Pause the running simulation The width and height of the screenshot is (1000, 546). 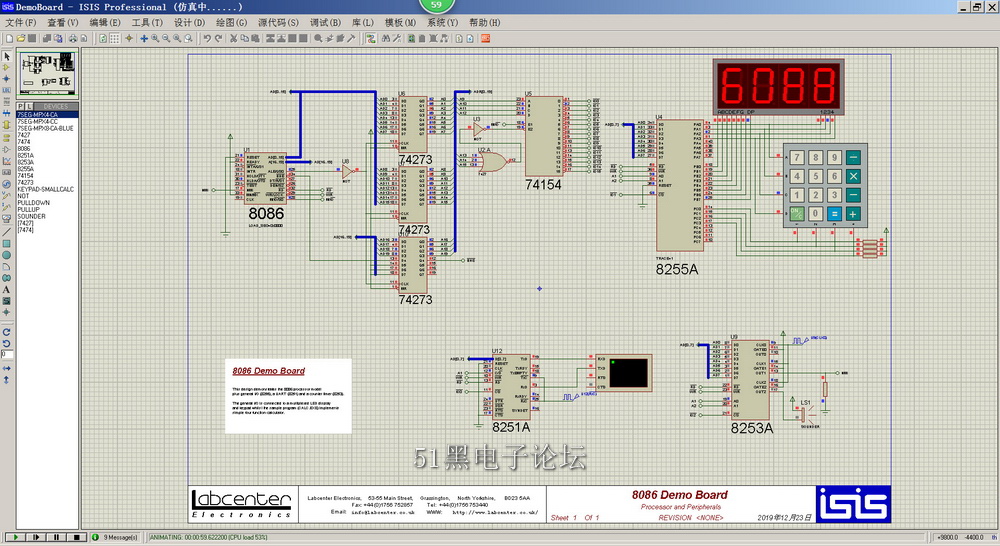point(57,537)
